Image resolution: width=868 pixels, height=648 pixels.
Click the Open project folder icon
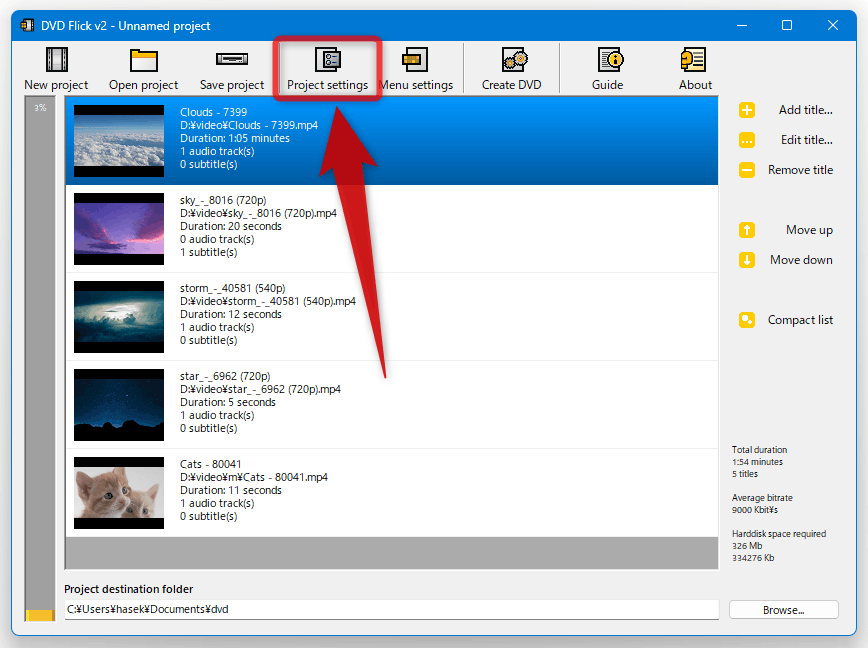coord(143,60)
